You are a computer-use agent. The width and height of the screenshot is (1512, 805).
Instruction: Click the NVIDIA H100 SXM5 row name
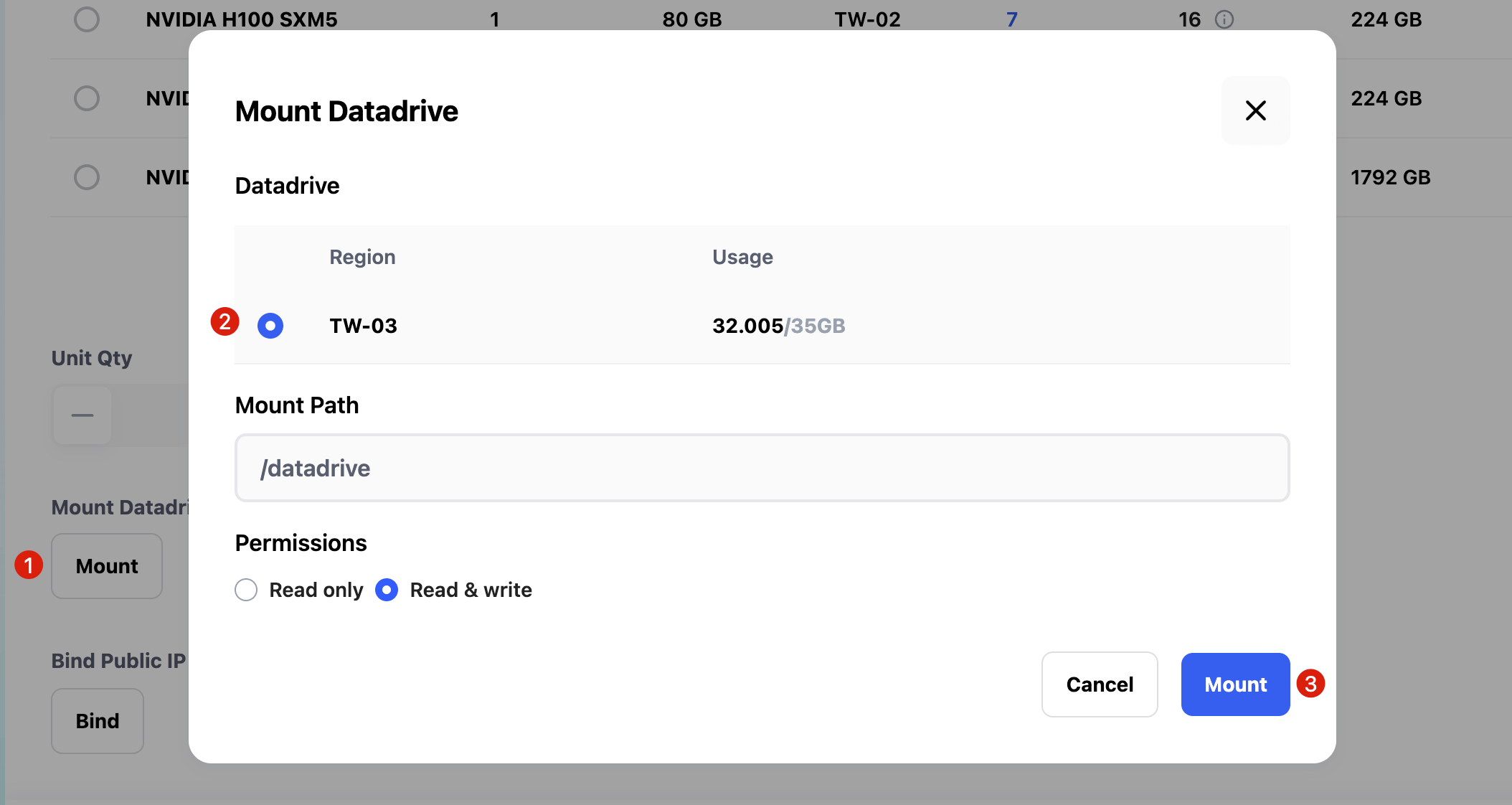pyautogui.click(x=241, y=19)
